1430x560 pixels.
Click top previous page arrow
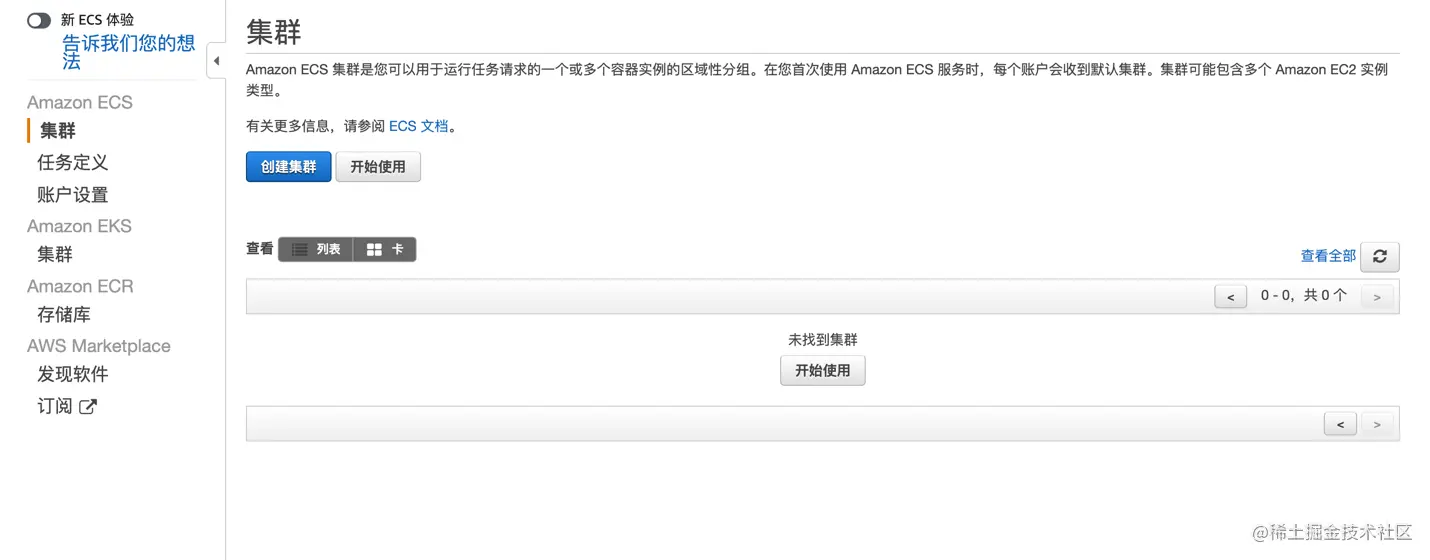[1230, 297]
